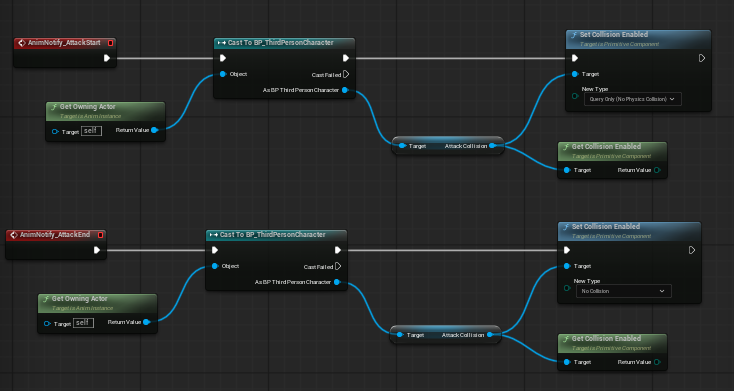Select the upper Get Collision Enabled node header
Viewport: 734px width, 391px height.
coord(612,151)
